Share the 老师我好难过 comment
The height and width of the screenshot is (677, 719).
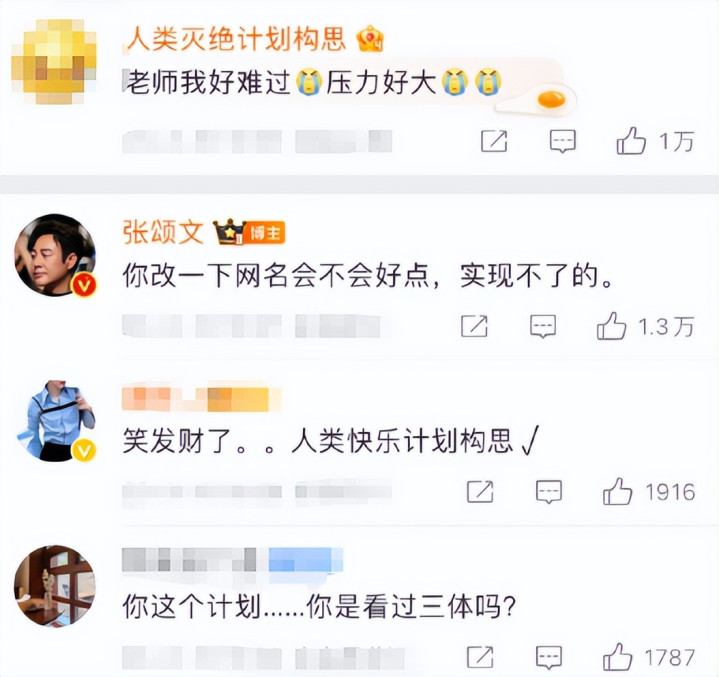pyautogui.click(x=494, y=141)
